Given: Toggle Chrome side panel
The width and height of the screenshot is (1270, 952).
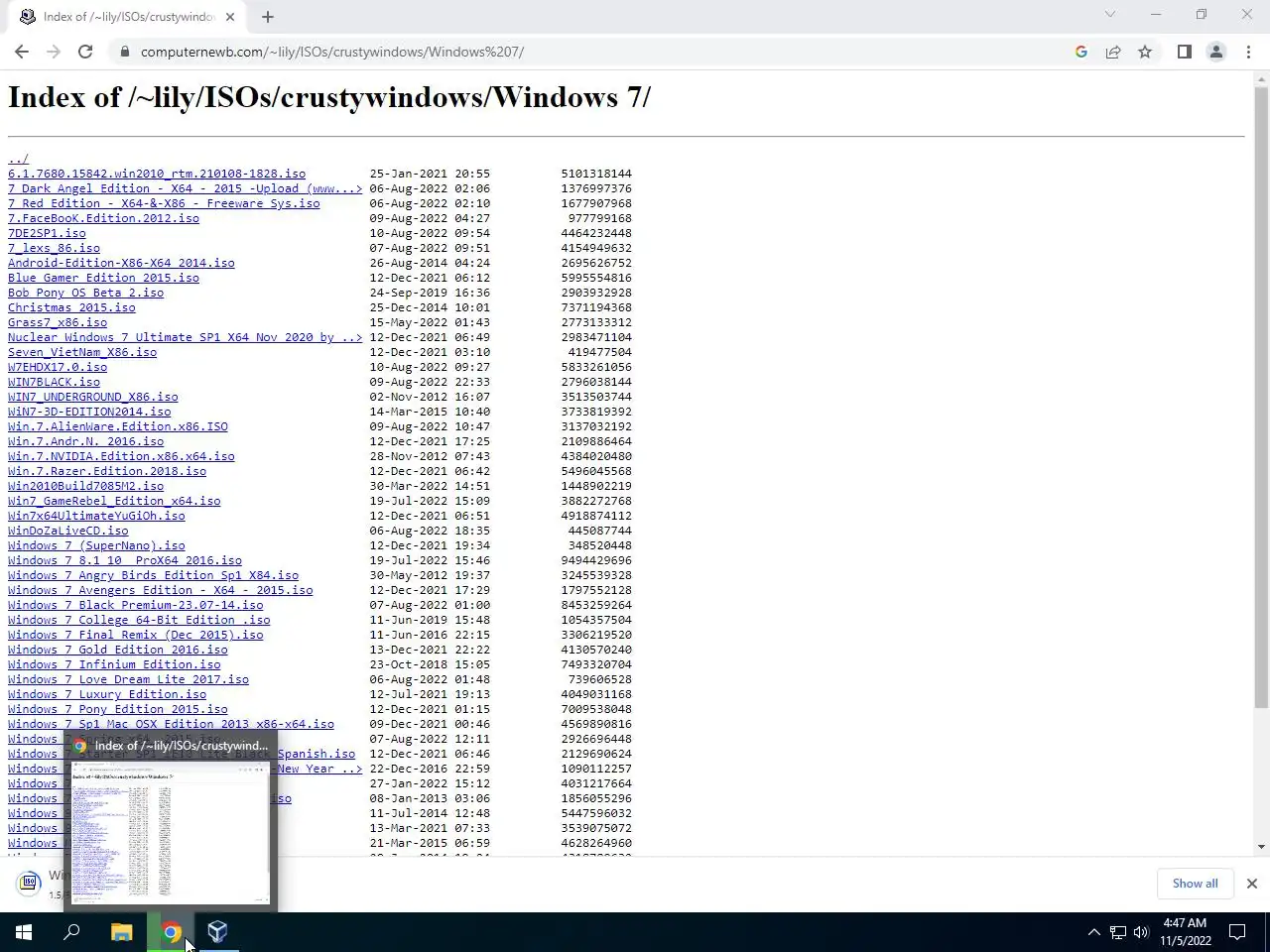Looking at the screenshot, I should [1184, 52].
